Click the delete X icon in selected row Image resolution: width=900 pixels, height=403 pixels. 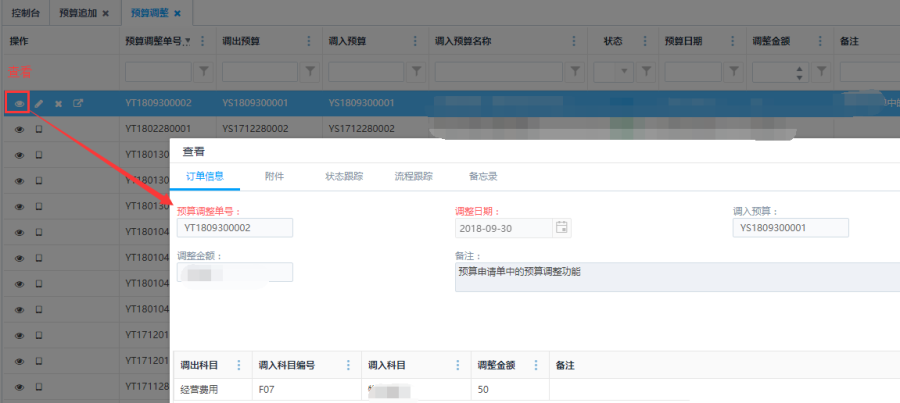coord(58,103)
